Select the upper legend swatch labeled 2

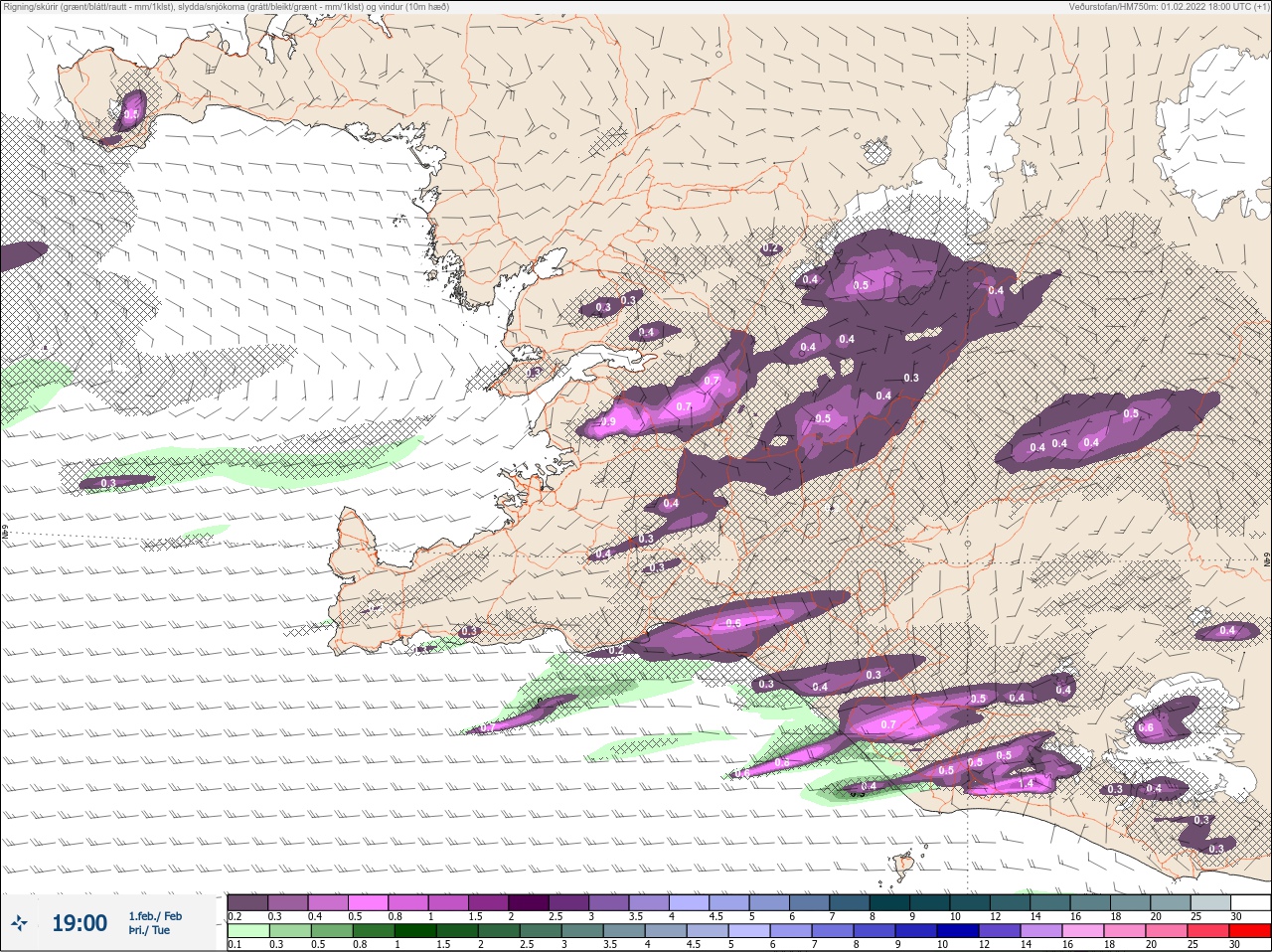(x=529, y=902)
